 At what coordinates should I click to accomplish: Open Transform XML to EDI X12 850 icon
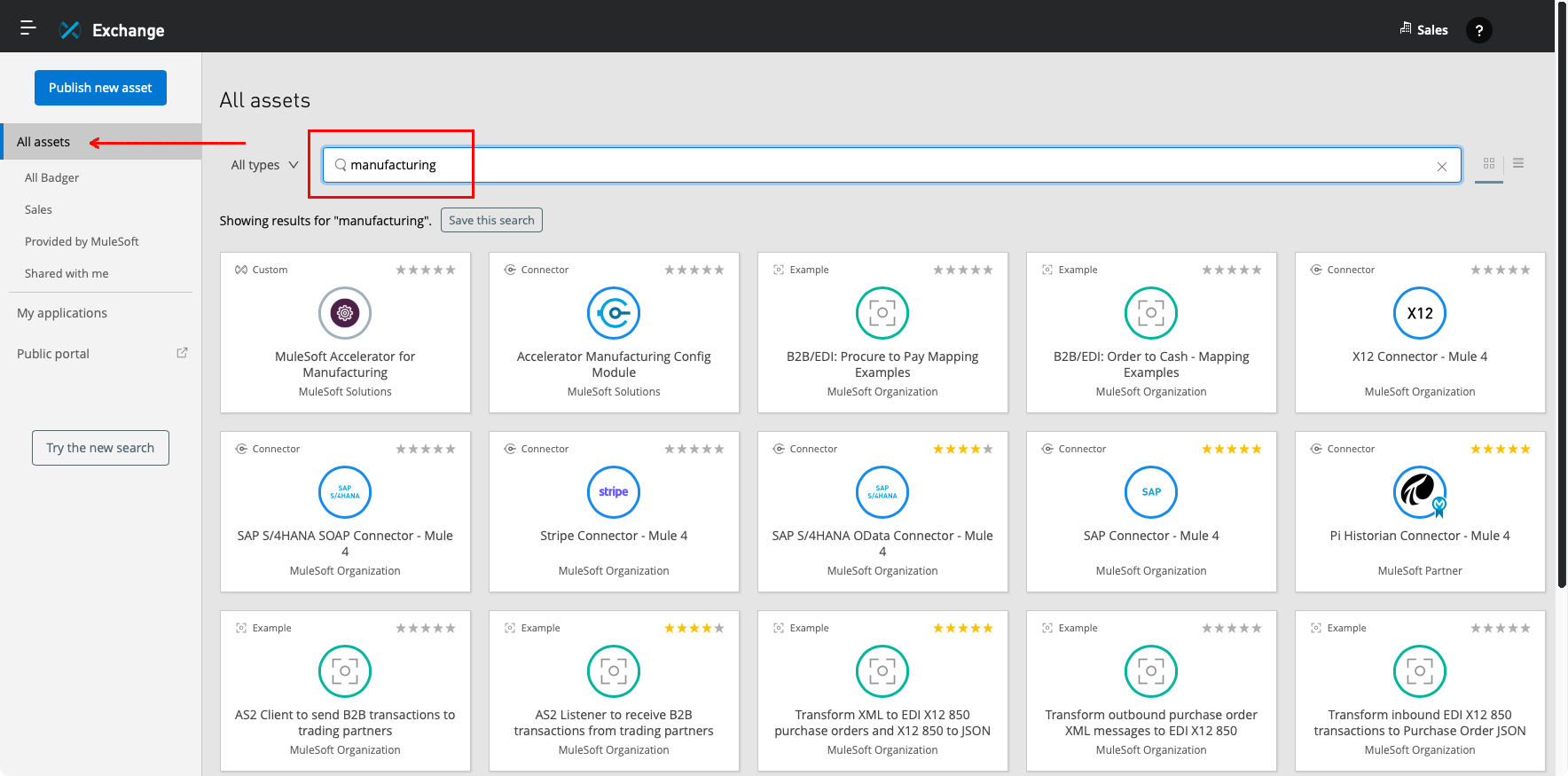(x=882, y=671)
